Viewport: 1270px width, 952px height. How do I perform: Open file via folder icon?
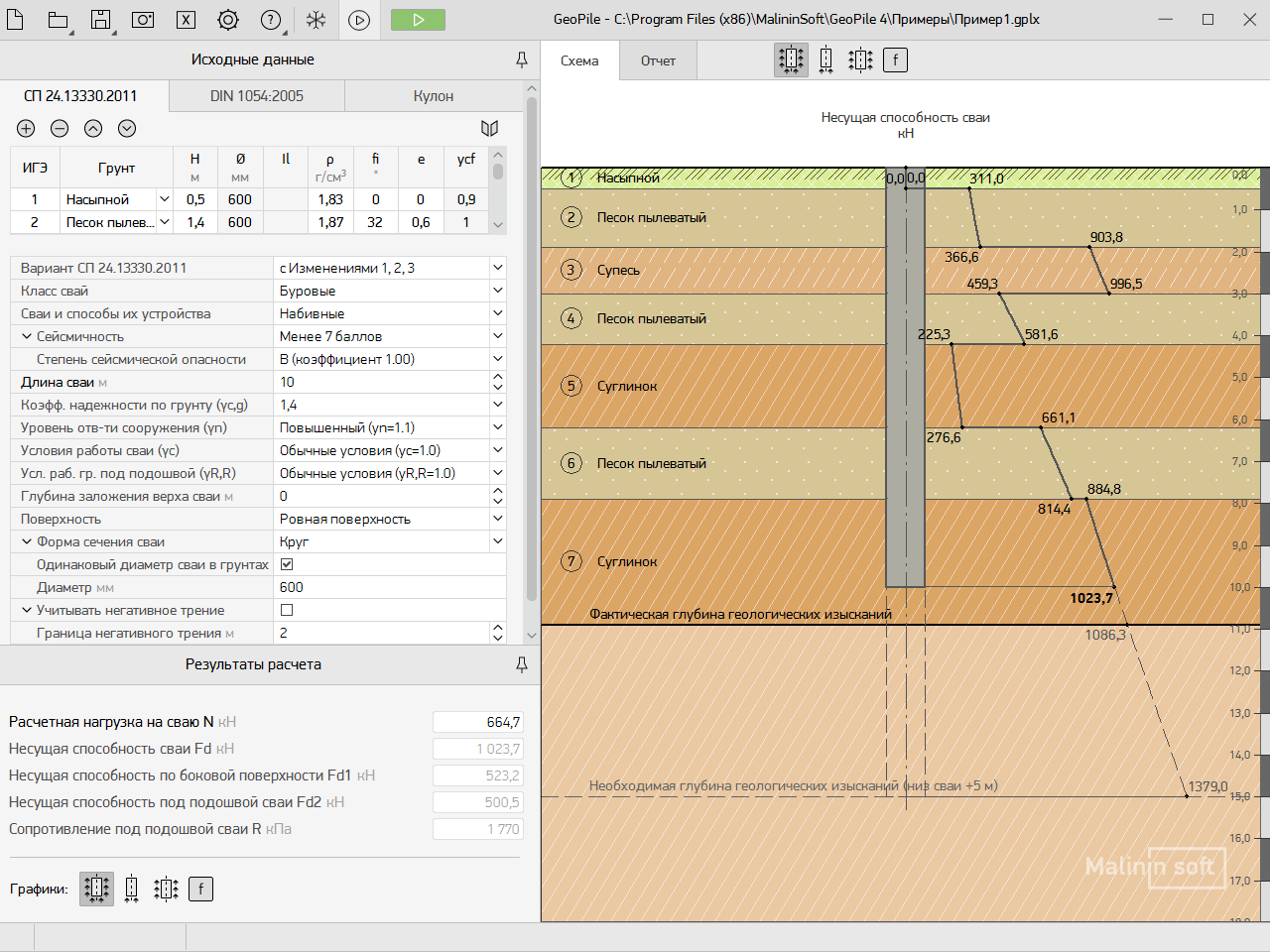pos(59,20)
